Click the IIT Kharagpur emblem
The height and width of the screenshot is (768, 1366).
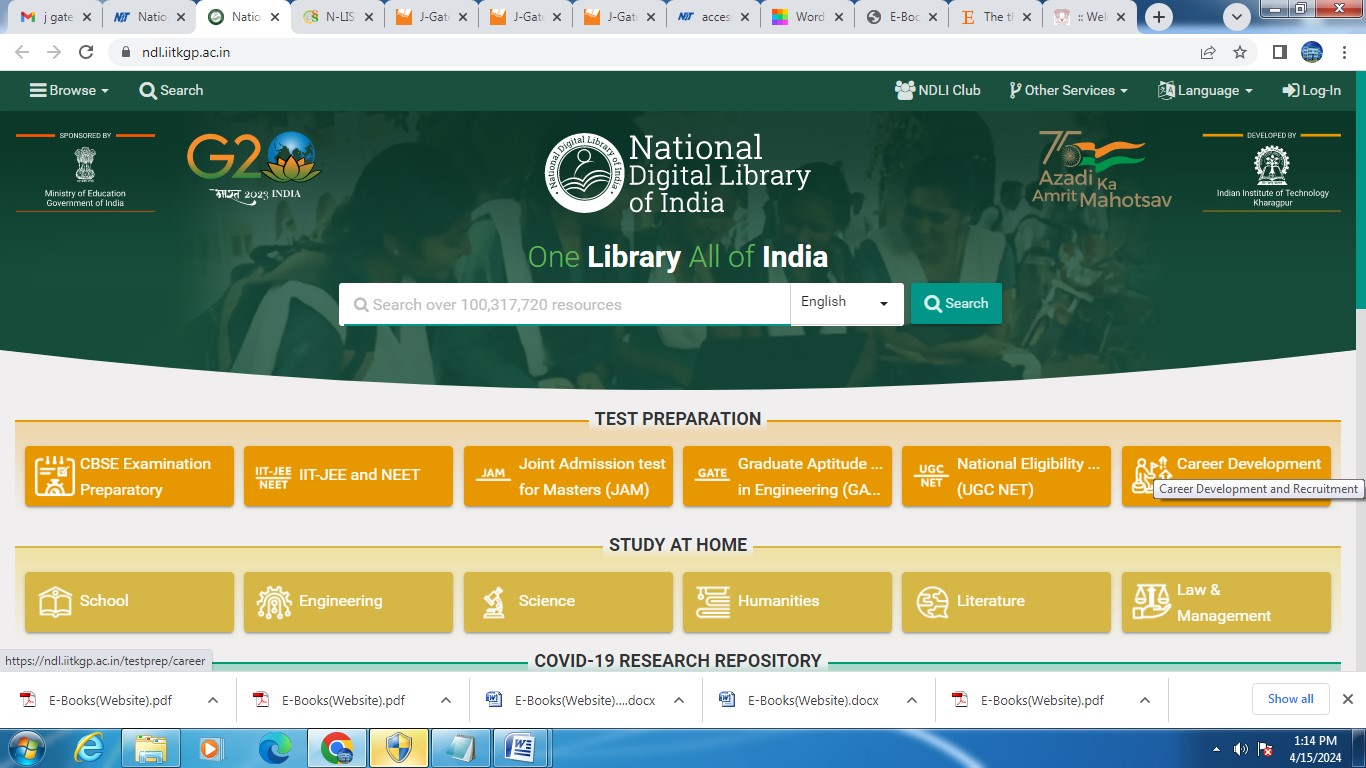[x=1272, y=164]
